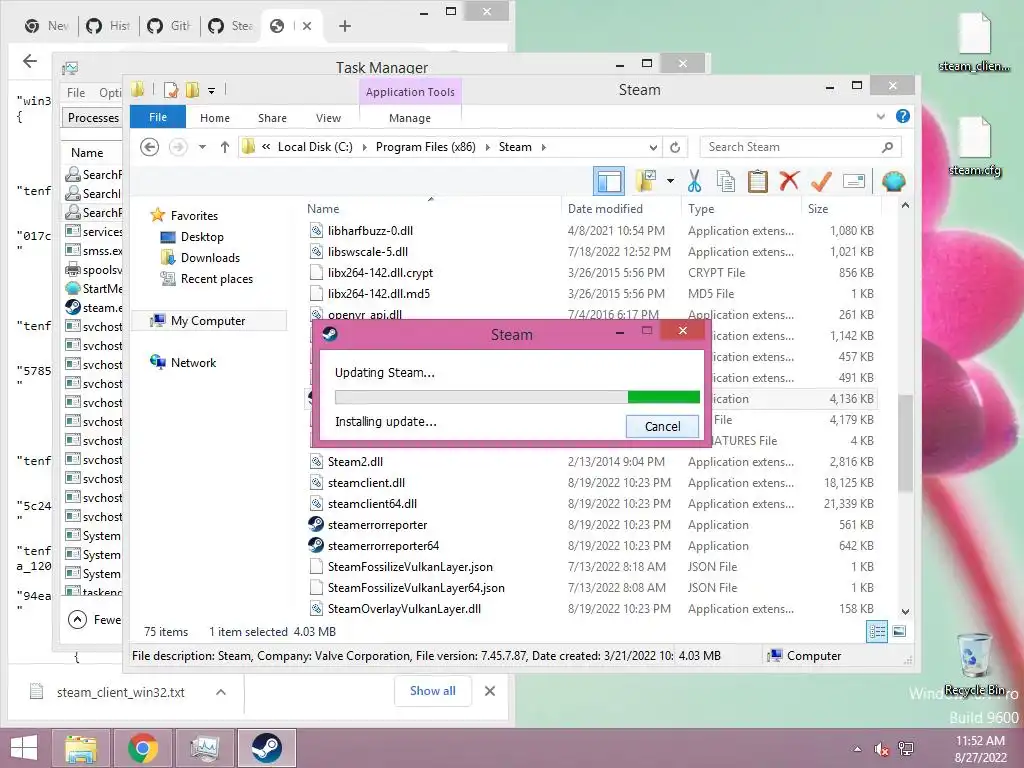Click the Copy icon in Explorer toolbar

pos(726,181)
